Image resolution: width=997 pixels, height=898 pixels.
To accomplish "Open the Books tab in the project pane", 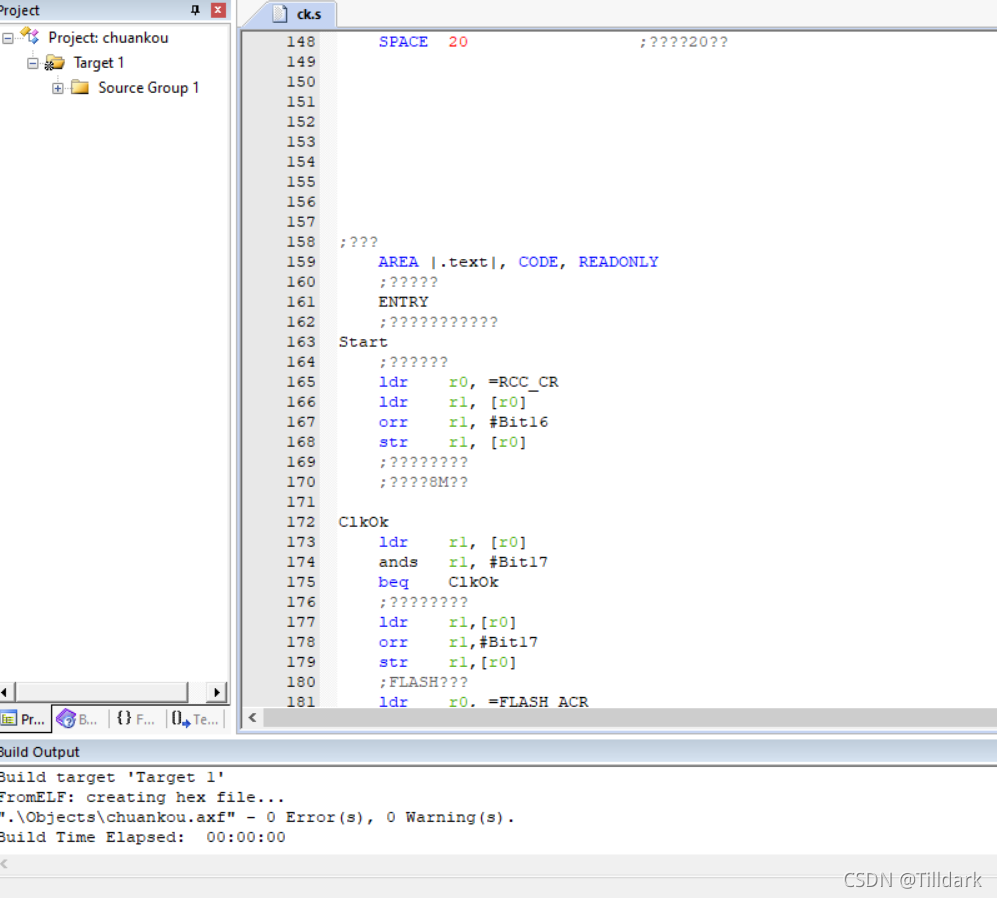I will click(78, 719).
